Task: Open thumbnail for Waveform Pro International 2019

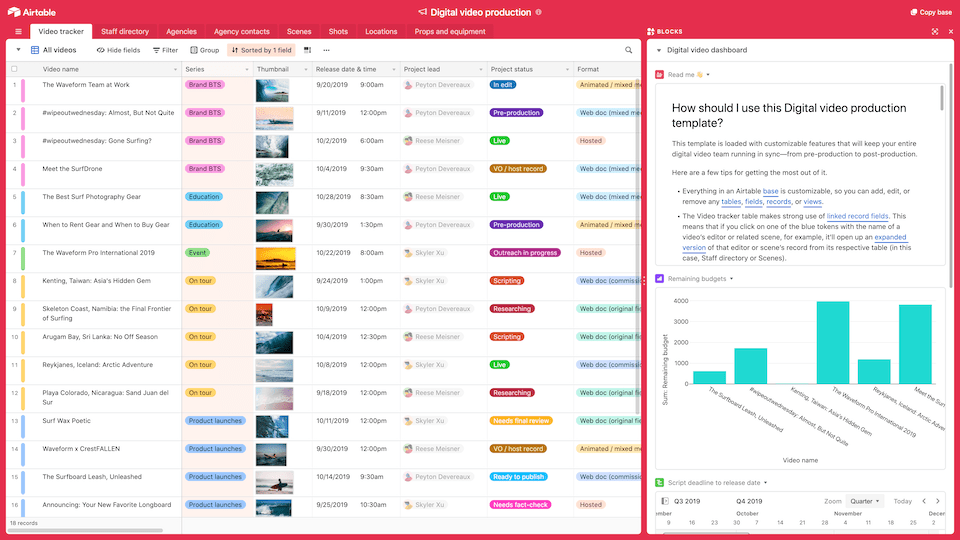Action: 276,258
